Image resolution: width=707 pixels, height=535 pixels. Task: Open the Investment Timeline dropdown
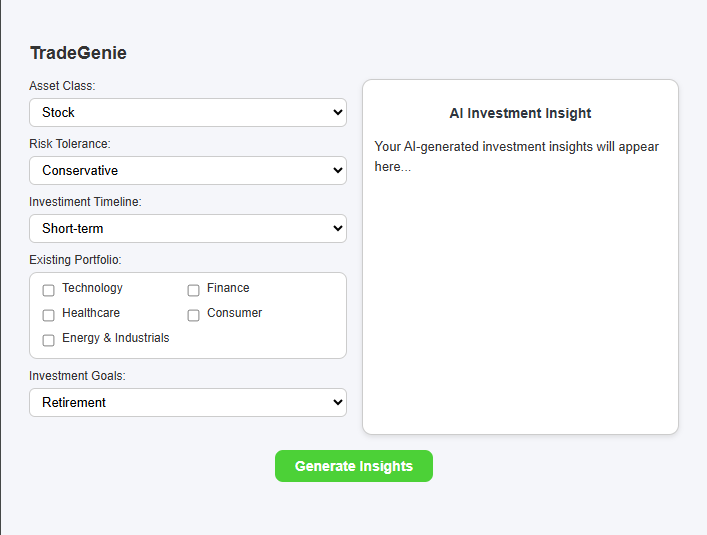point(188,229)
